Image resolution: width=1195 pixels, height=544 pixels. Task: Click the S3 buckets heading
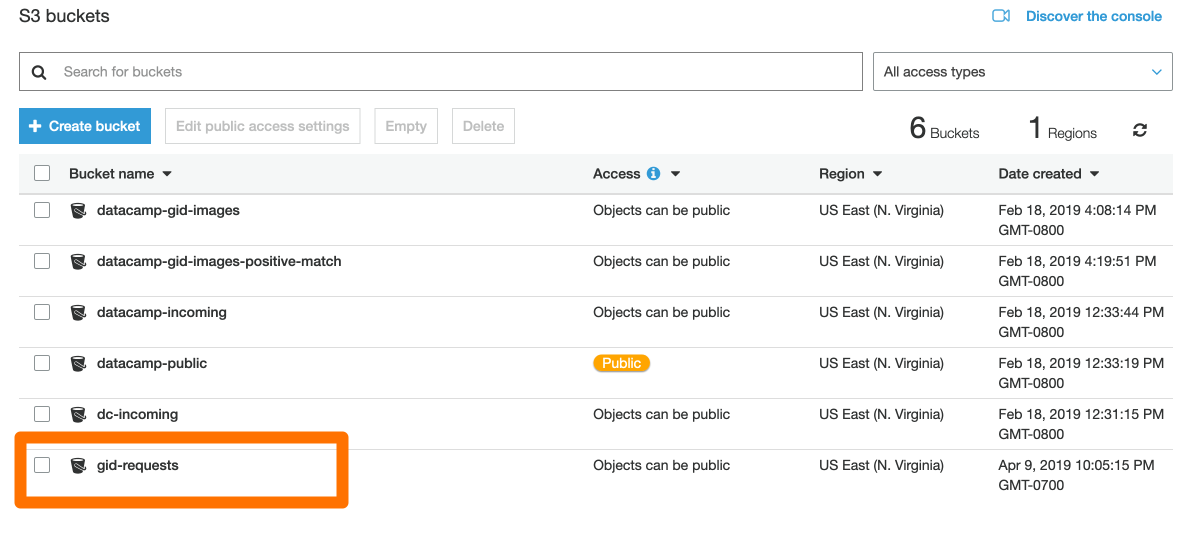tap(64, 15)
